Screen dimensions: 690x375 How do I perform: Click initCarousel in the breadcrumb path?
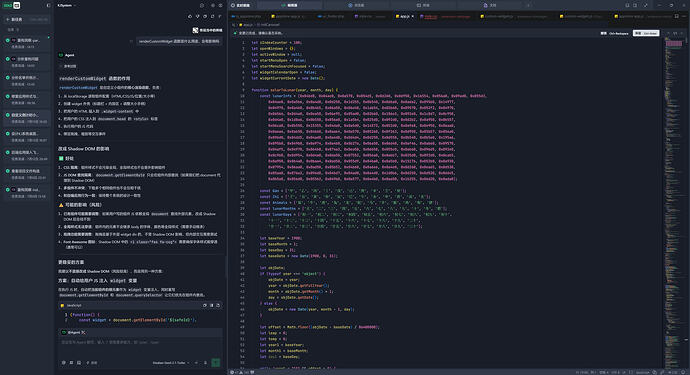click(x=268, y=25)
